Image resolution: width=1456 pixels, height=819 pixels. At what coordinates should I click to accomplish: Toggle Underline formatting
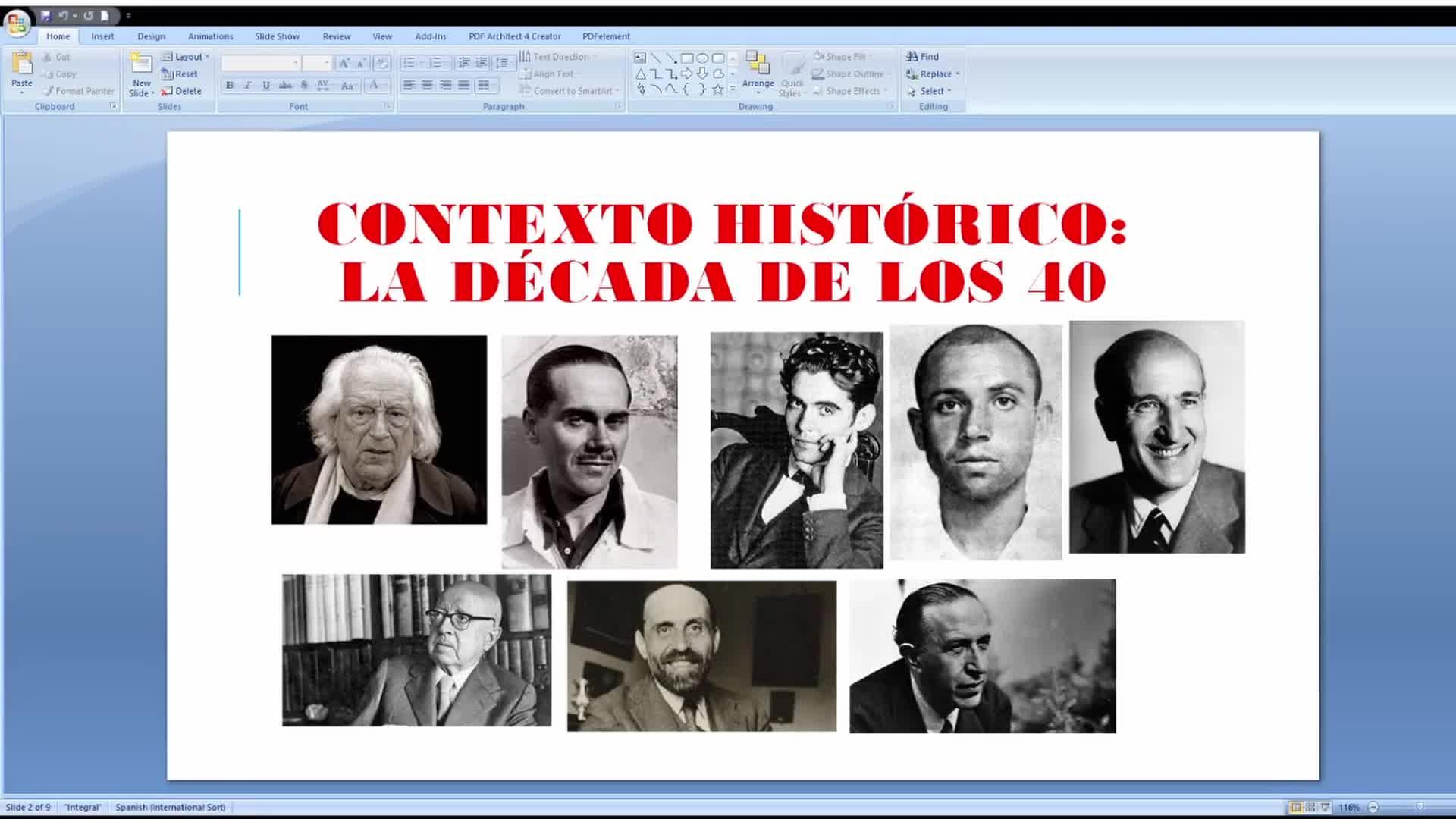(x=266, y=86)
